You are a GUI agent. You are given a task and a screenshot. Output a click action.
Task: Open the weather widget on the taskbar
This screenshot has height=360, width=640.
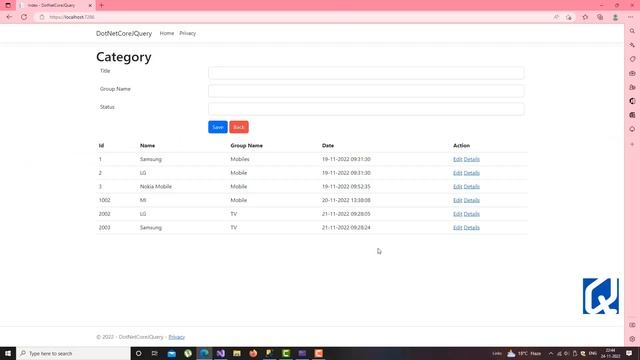(x=524, y=353)
